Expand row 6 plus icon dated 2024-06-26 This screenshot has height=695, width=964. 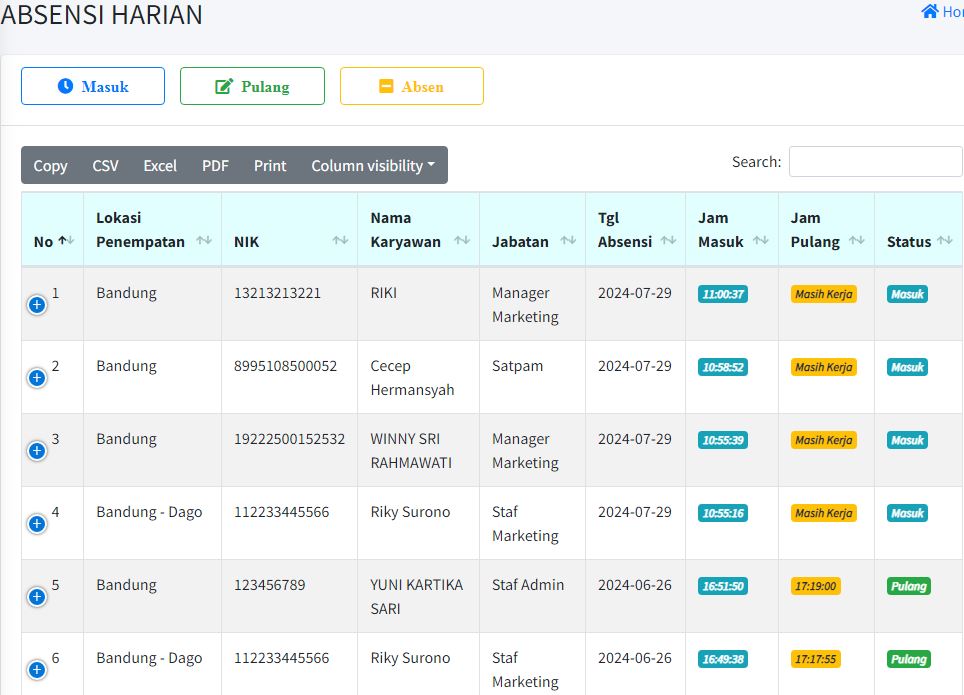coord(37,670)
